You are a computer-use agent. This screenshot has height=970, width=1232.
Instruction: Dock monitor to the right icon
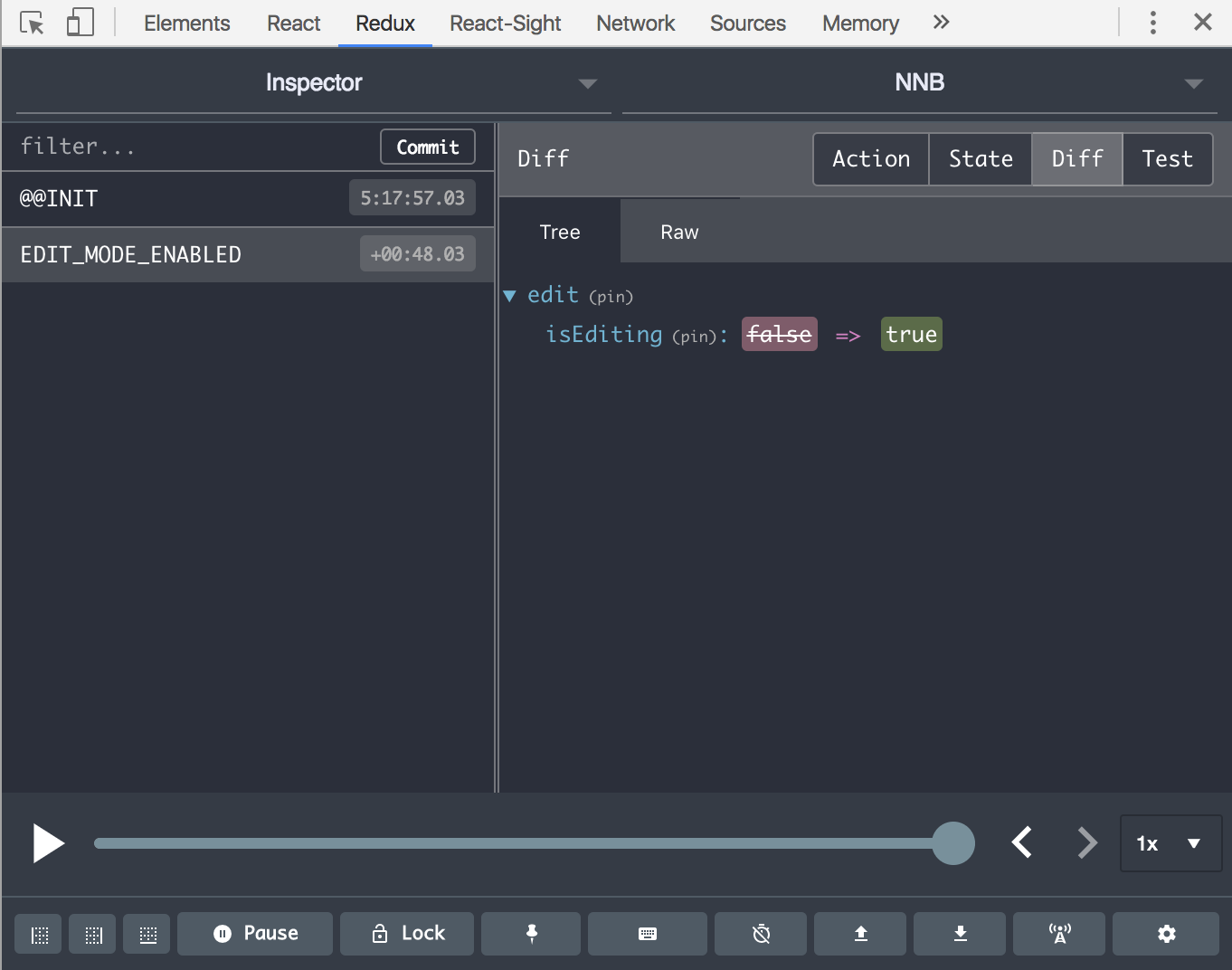[93, 935]
